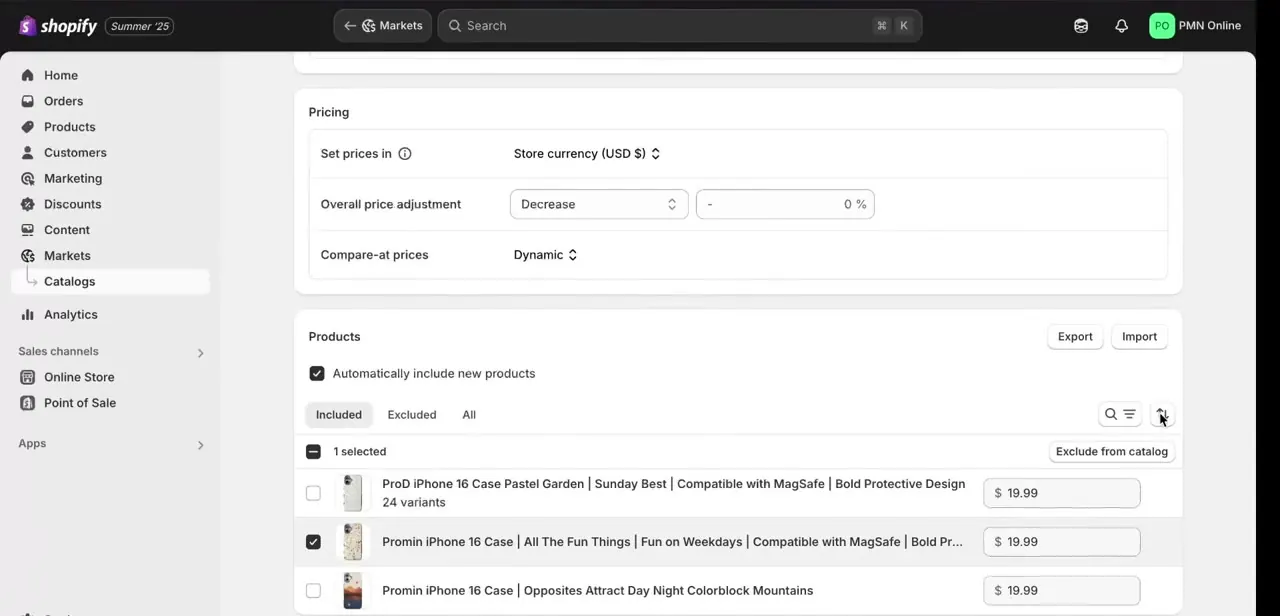Click Exclude from catalog button
The image size is (1280, 616).
[1112, 452]
